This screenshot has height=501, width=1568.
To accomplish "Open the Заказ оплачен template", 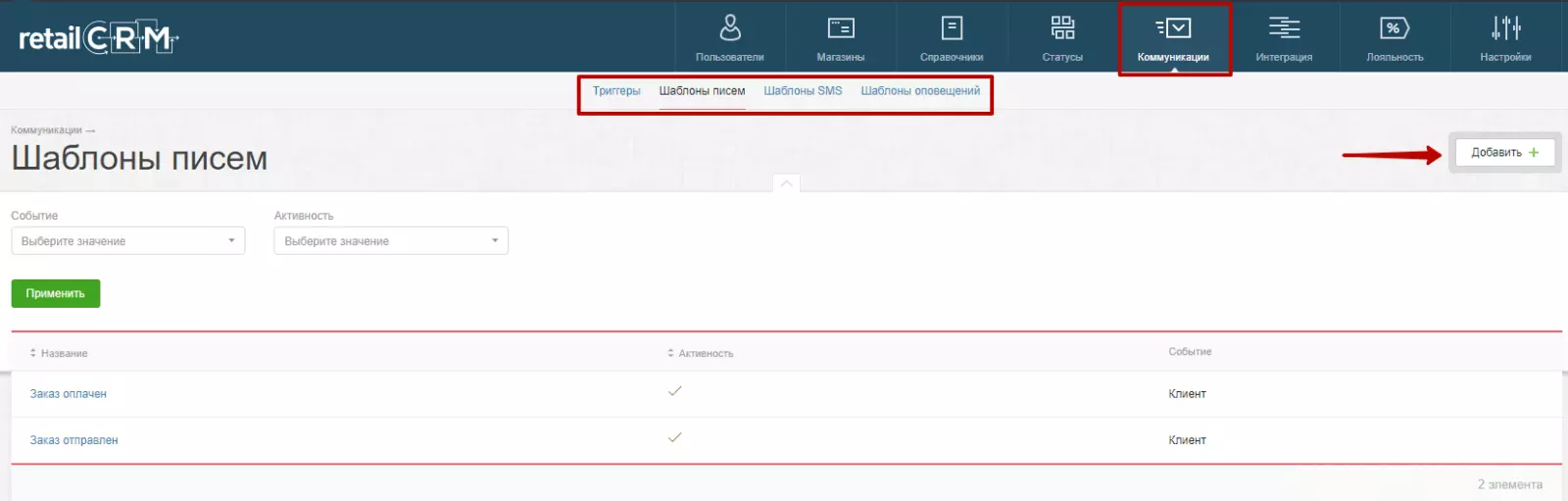I will [x=68, y=394].
